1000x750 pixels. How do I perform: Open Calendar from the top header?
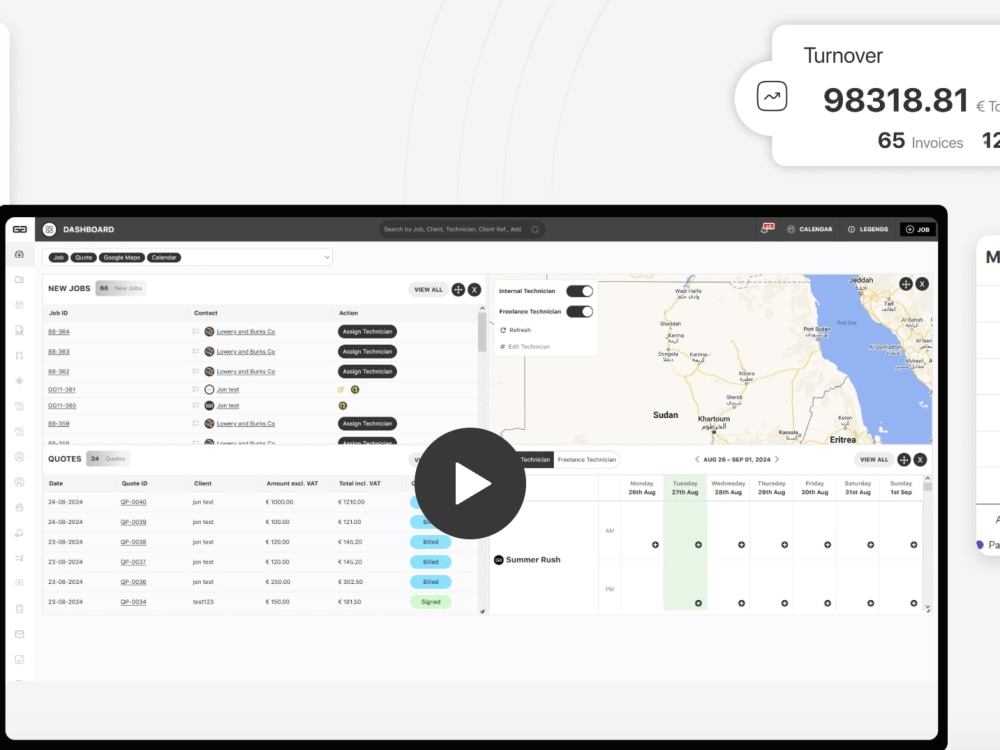tap(809, 229)
